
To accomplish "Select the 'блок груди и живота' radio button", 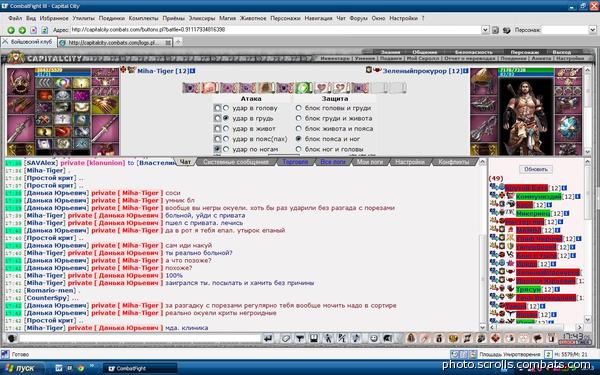I will pyautogui.click(x=298, y=119).
